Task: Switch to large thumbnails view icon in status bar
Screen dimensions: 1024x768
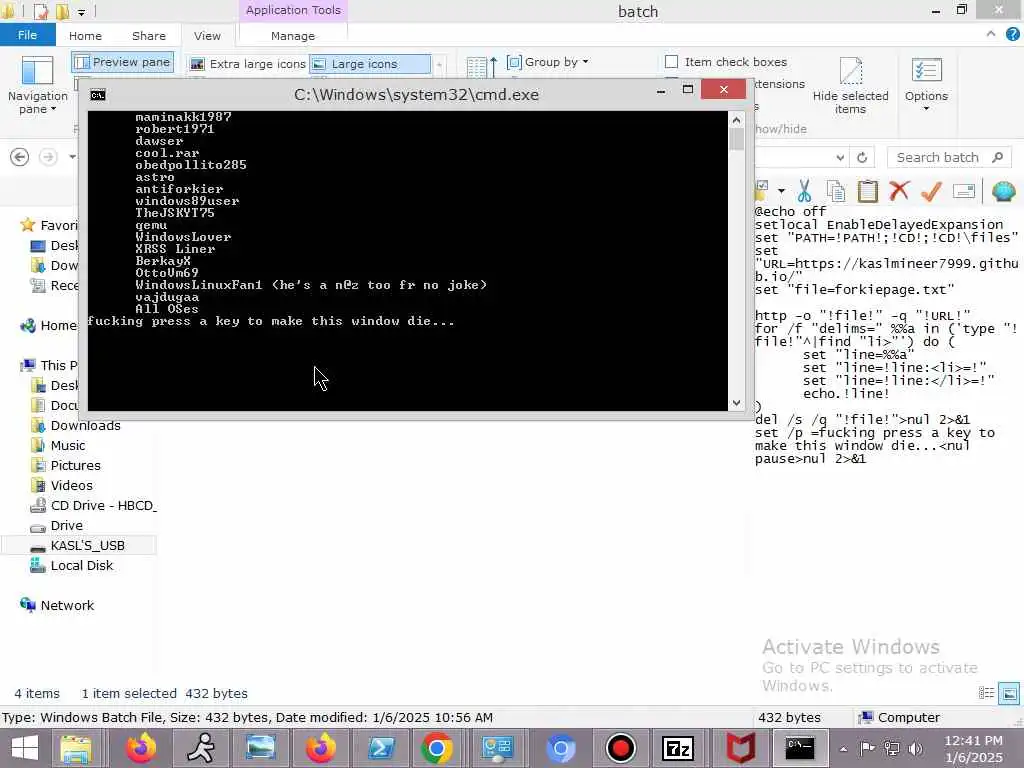Action: [1009, 693]
